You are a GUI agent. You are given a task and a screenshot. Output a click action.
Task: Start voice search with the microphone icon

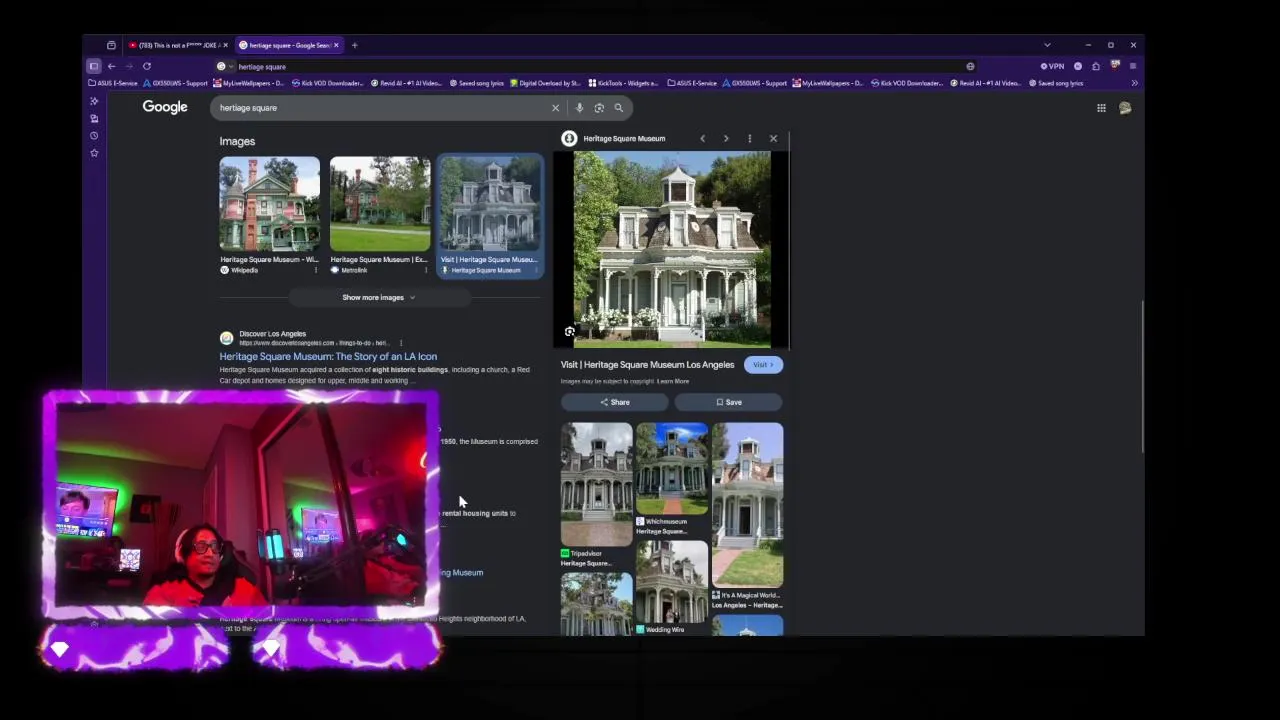click(579, 108)
